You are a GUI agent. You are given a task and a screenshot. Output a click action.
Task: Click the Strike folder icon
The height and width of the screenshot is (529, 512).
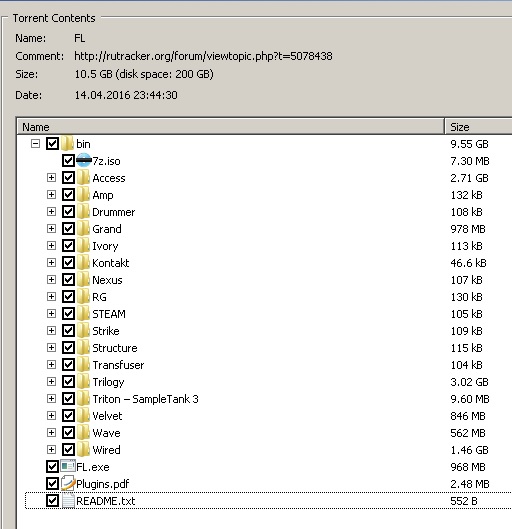tap(83, 331)
